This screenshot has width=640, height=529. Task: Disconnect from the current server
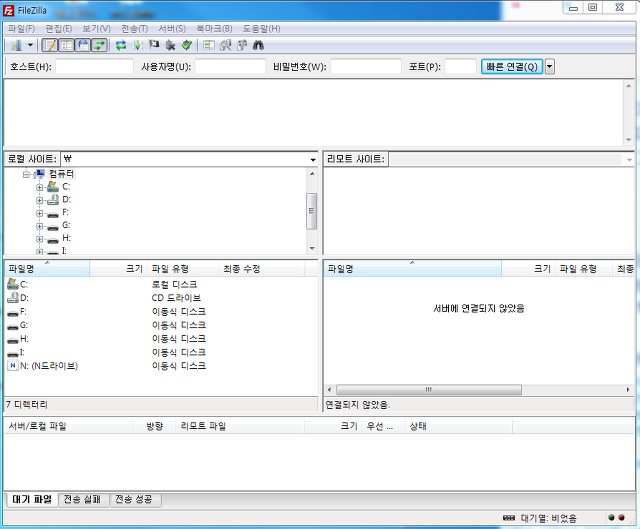point(170,45)
